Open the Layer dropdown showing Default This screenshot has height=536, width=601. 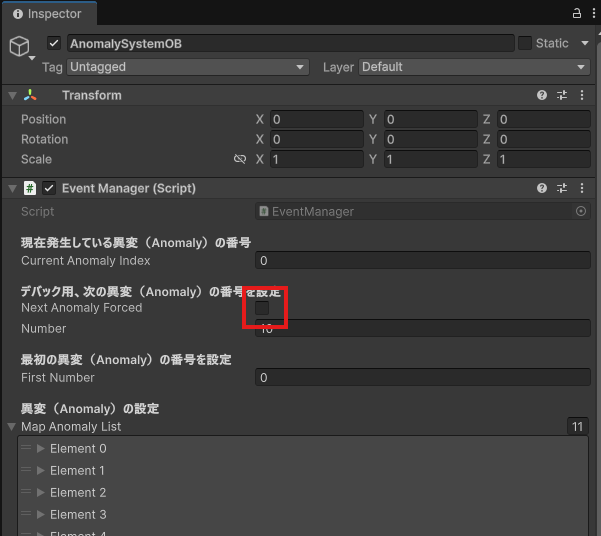point(473,67)
